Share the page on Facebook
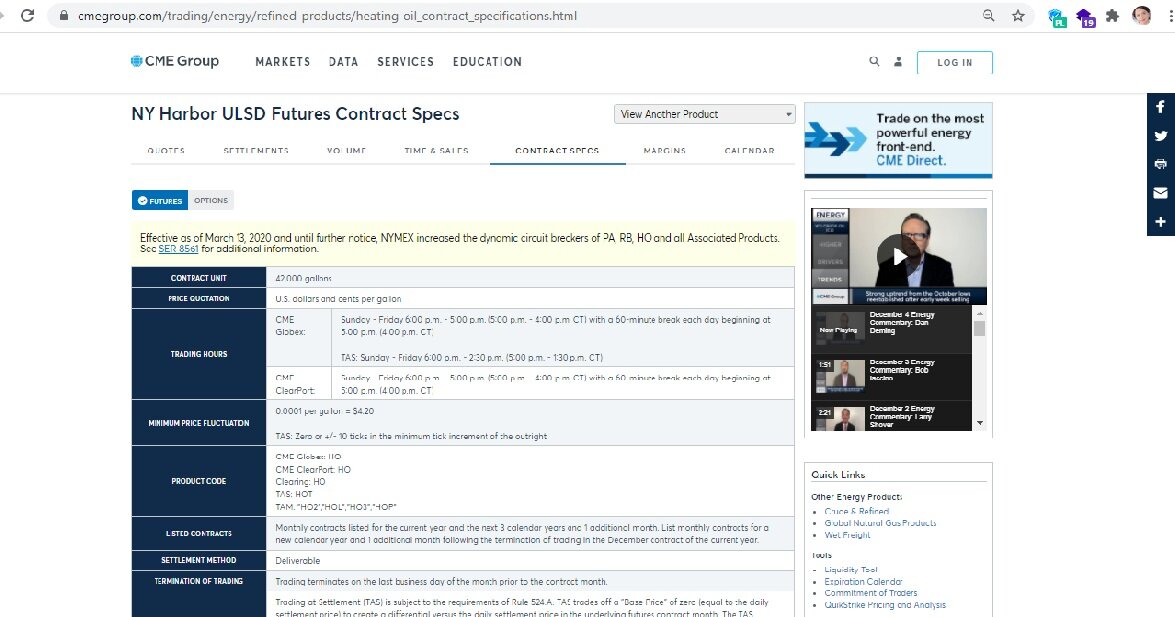The height and width of the screenshot is (617, 1175). (1160, 106)
